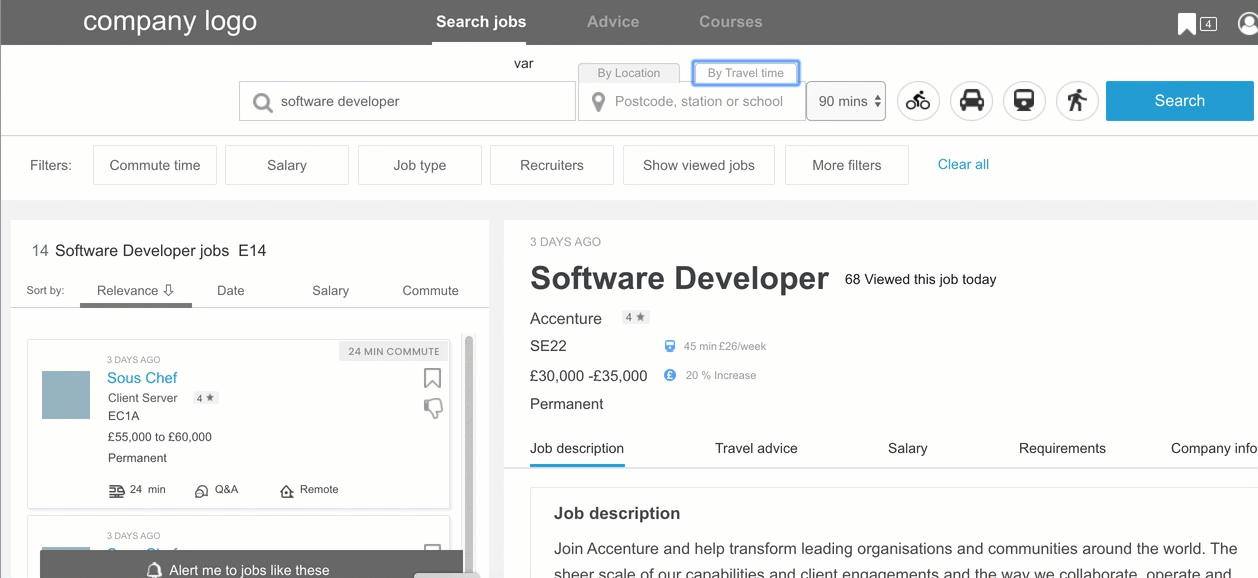Click the SE22 location text
This screenshot has height=578, width=1258.
[x=548, y=346]
